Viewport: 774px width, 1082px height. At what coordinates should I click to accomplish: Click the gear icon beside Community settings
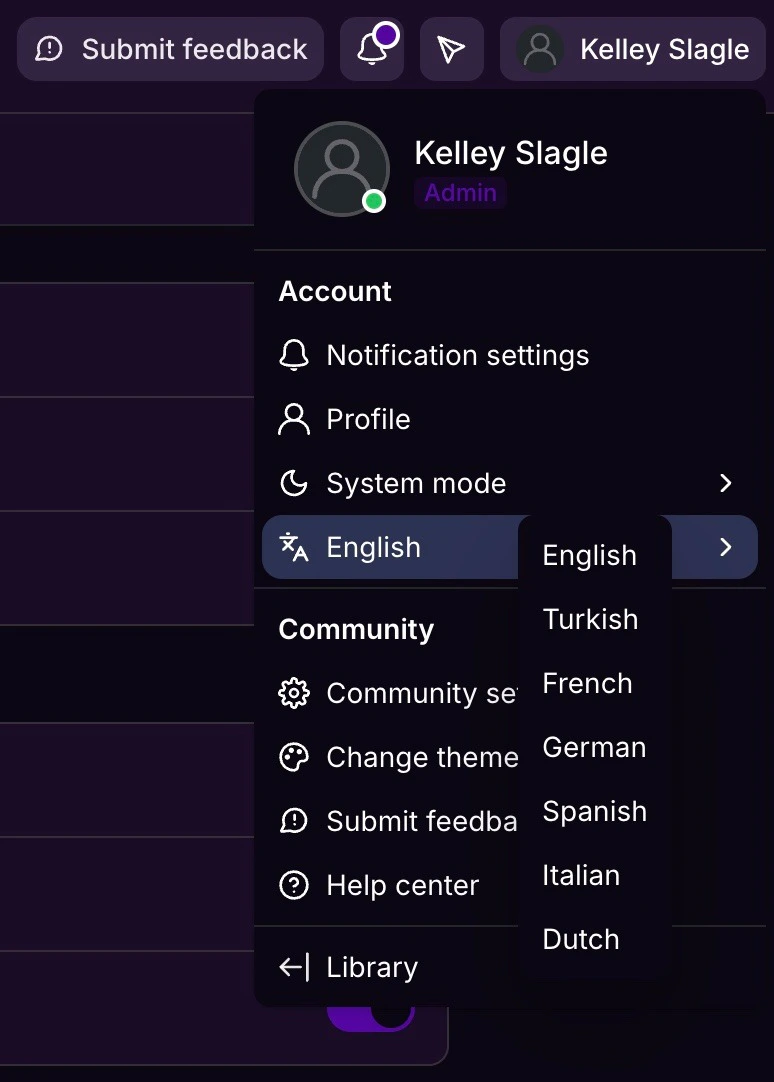tap(293, 693)
